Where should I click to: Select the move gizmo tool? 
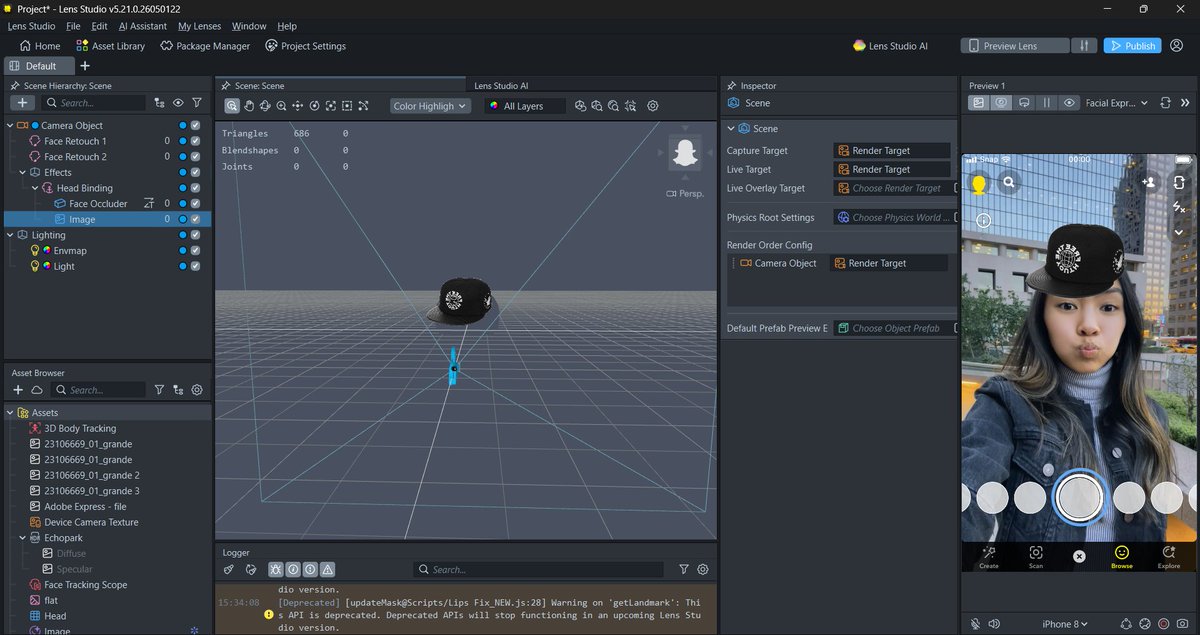[298, 106]
